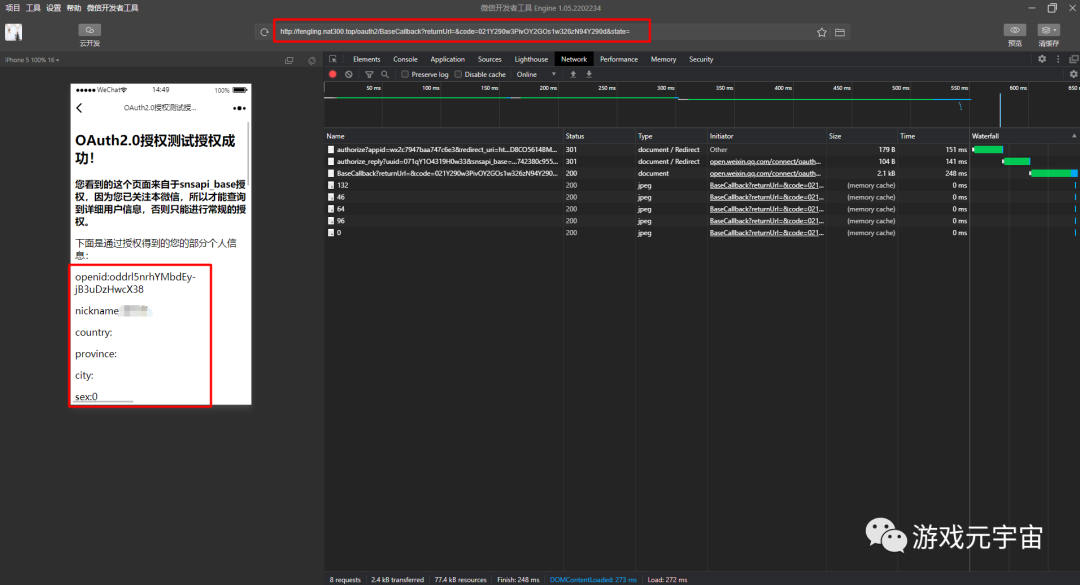1080x585 pixels.
Task: Click the import HAR upload icon
Action: click(x=573, y=74)
